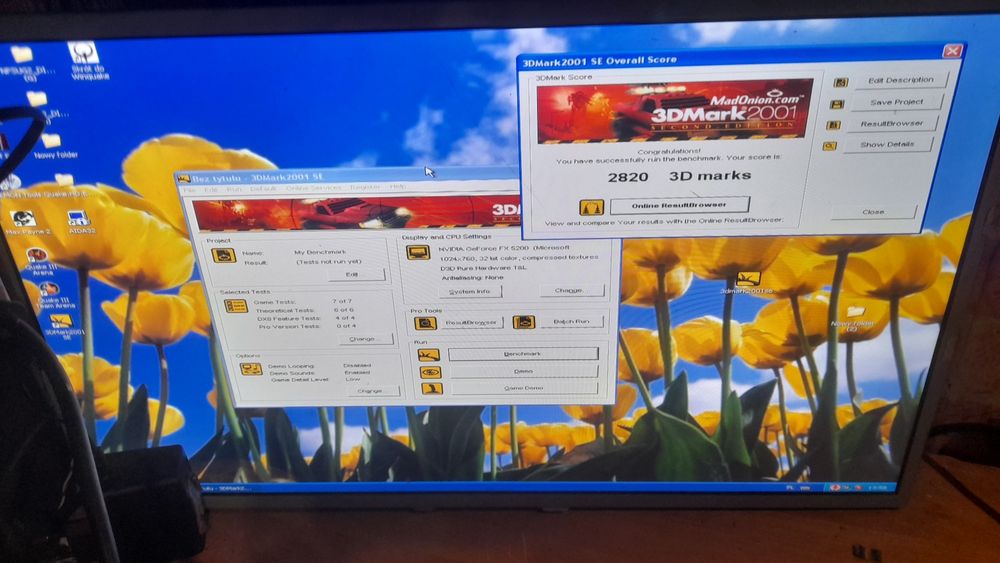Image resolution: width=1000 pixels, height=563 pixels.
Task: Click Edit button in Project section
Action: (356, 275)
